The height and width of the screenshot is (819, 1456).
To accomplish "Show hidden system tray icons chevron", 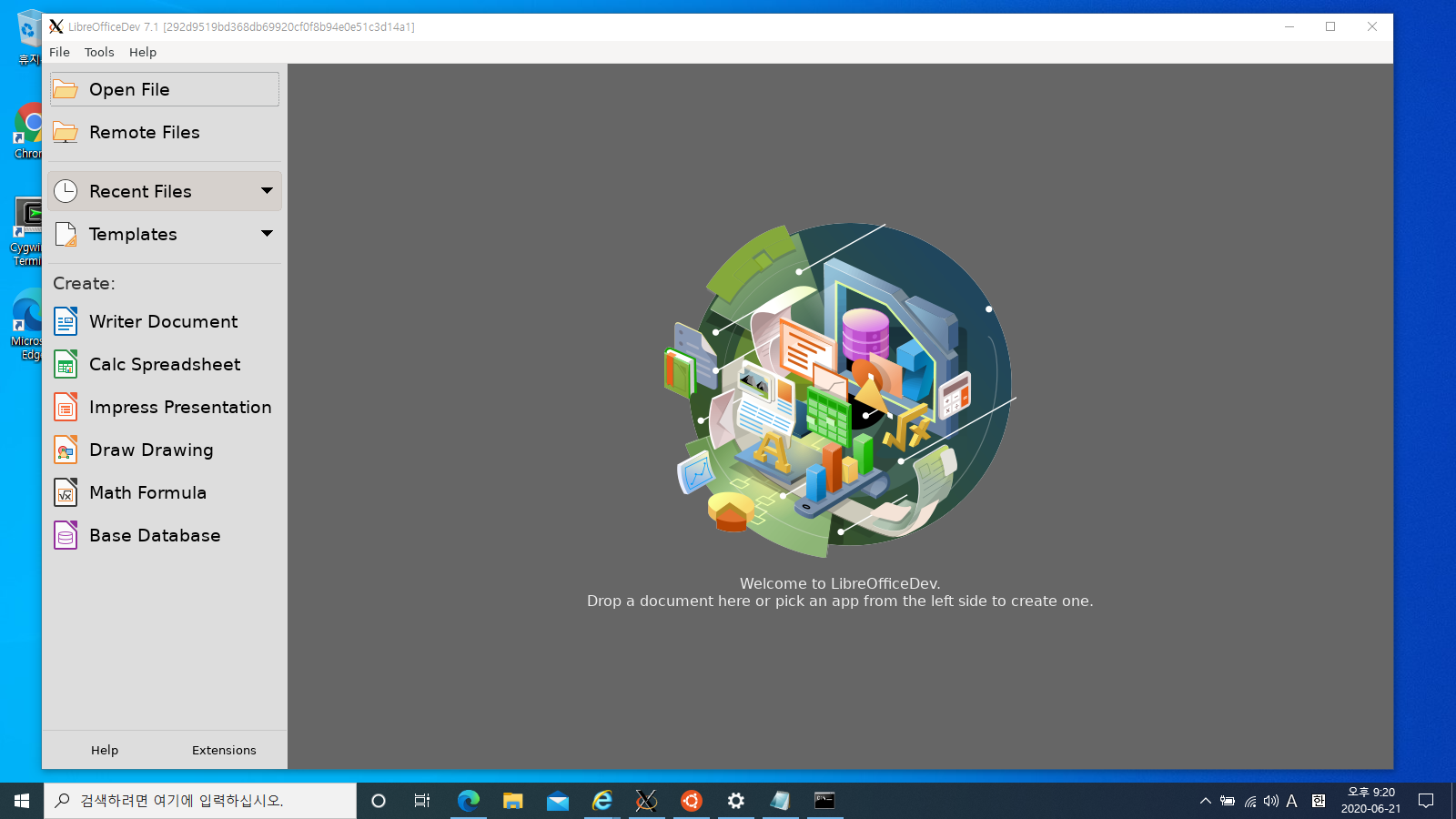I will 1206,801.
